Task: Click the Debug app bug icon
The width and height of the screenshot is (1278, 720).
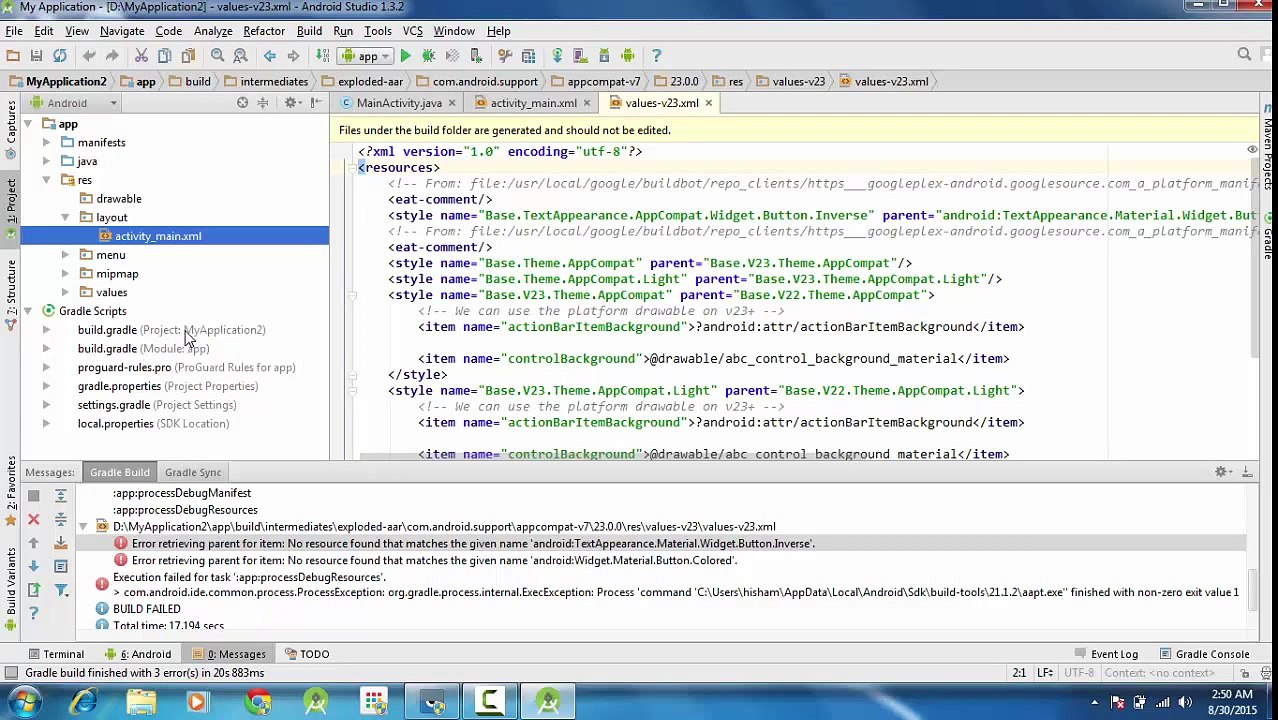Action: tap(428, 56)
